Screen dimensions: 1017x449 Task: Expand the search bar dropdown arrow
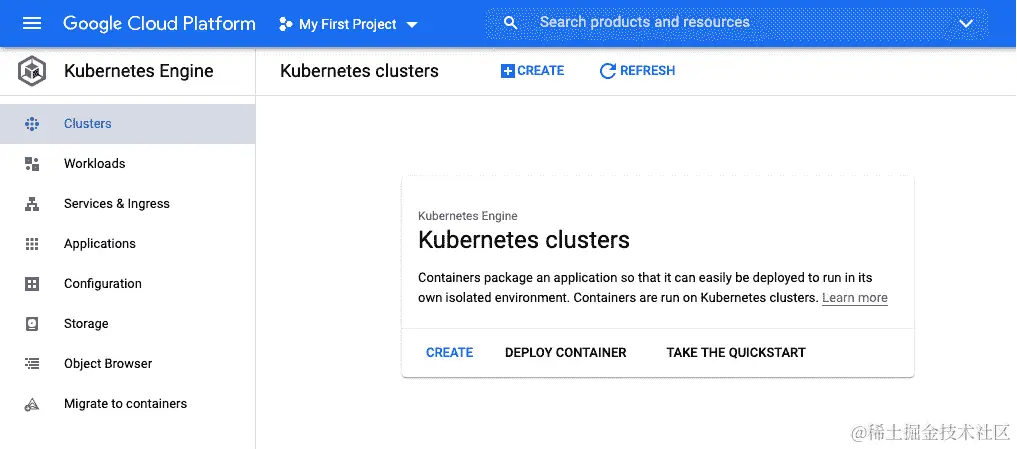coord(966,24)
